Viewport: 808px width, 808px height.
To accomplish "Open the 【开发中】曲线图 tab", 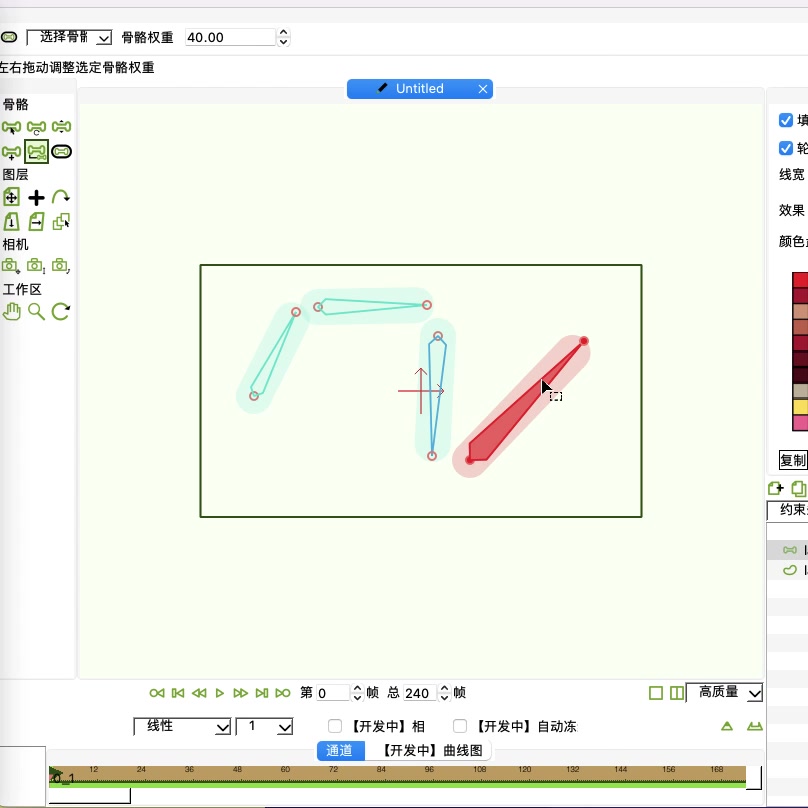I will [432, 750].
